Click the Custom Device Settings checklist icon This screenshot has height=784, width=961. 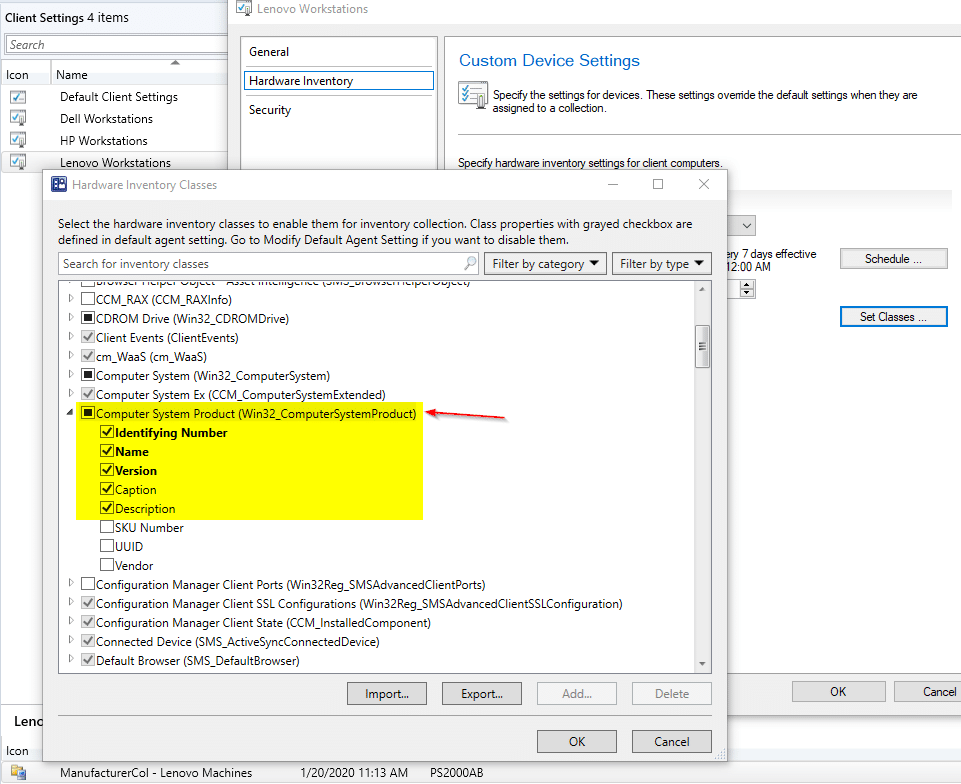472,96
